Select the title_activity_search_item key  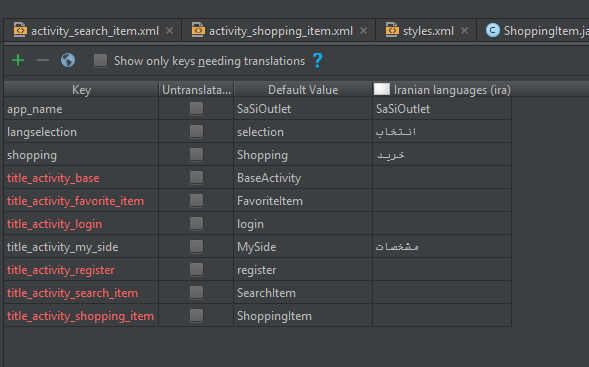pos(81,293)
